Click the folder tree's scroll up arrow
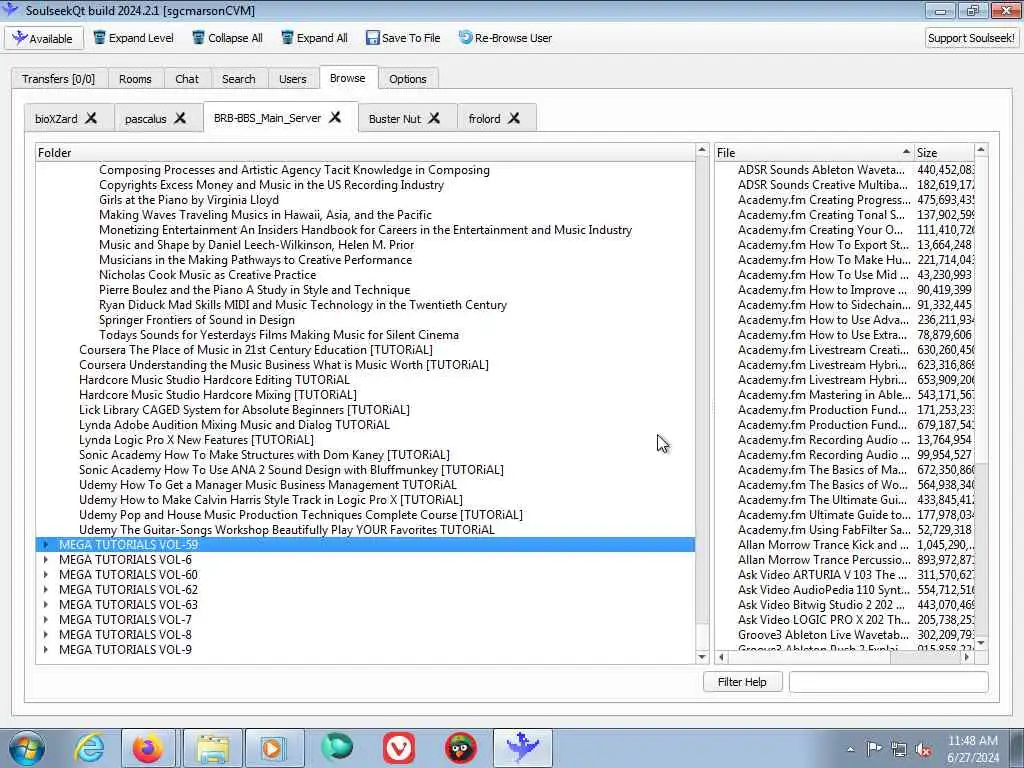Image resolution: width=1024 pixels, height=768 pixels. coord(702,150)
